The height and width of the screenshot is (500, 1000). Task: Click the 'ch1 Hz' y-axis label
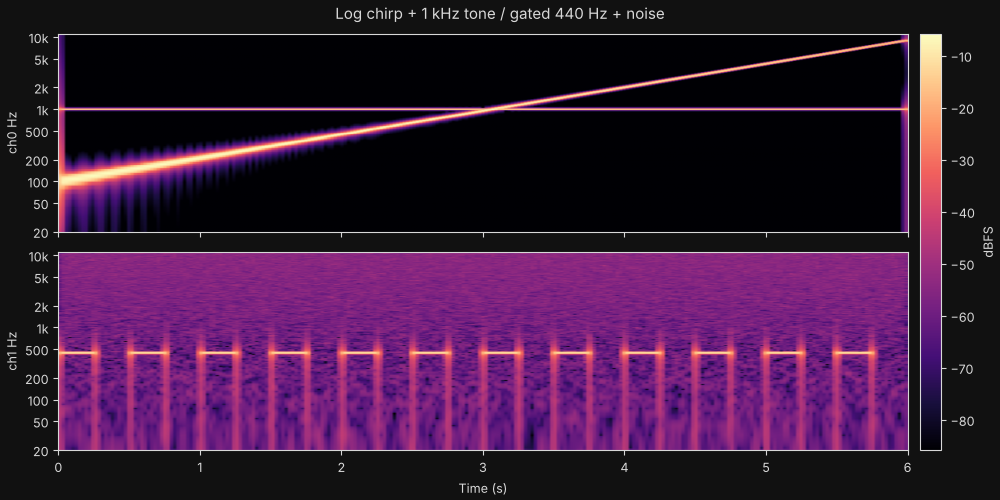(x=11, y=351)
